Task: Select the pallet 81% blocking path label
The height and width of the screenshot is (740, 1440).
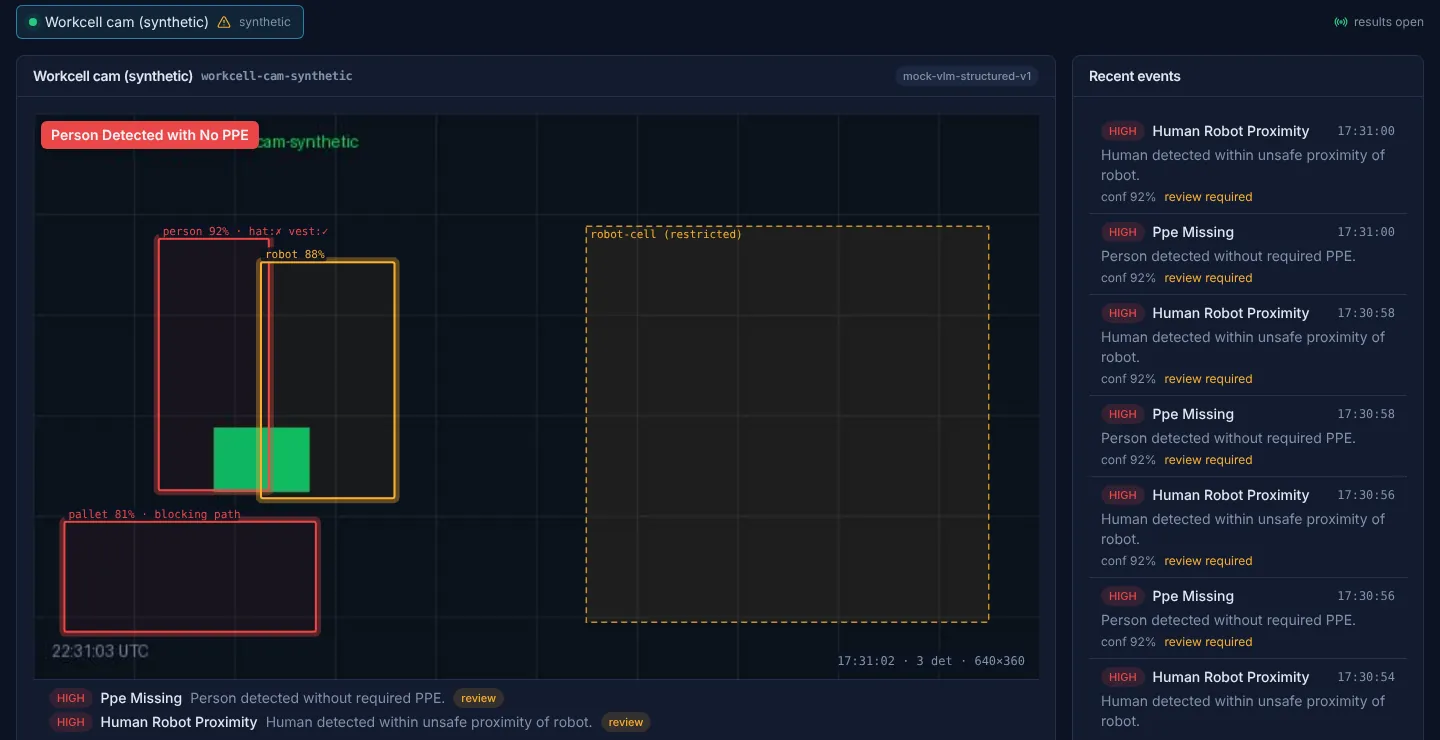Action: click(x=154, y=514)
